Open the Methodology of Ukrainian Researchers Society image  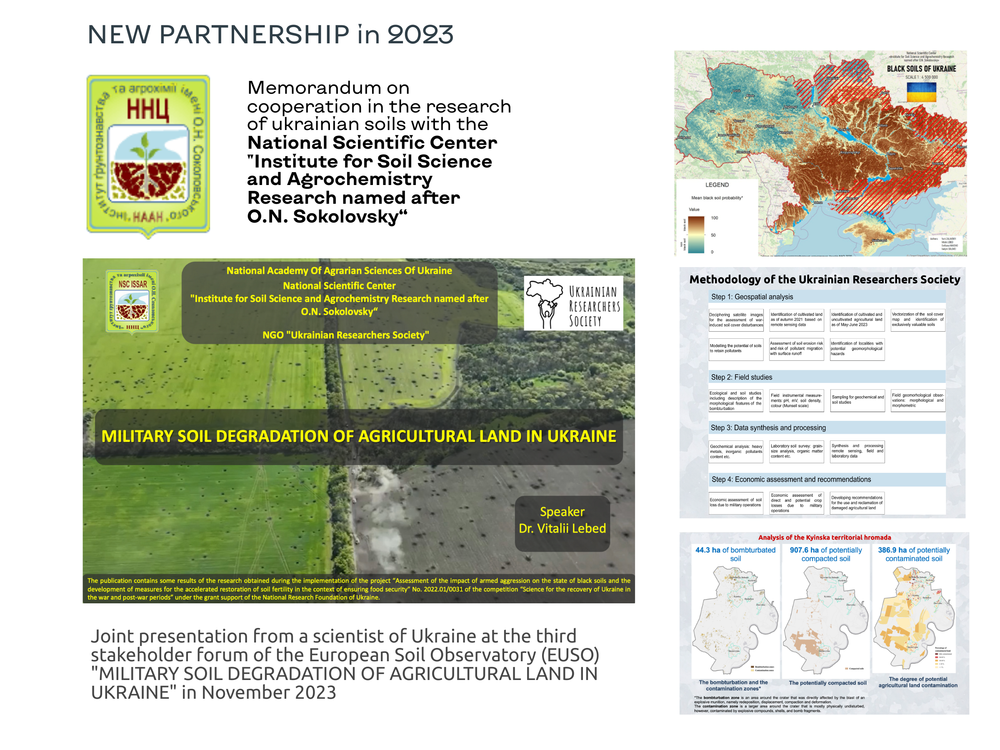point(823,392)
